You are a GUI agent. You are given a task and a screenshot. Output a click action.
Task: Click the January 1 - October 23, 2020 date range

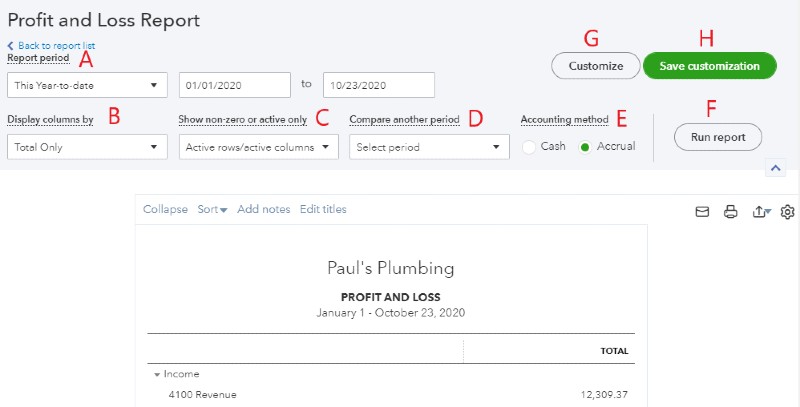391,313
